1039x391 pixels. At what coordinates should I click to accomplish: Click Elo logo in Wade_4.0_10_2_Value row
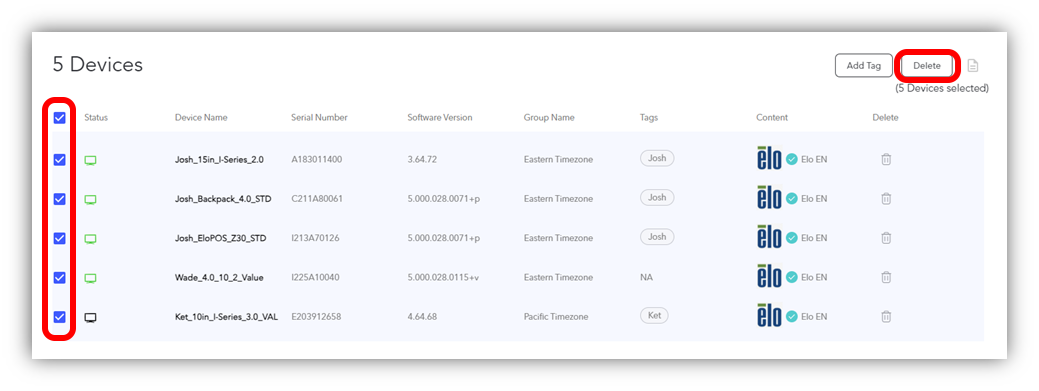tap(769, 276)
